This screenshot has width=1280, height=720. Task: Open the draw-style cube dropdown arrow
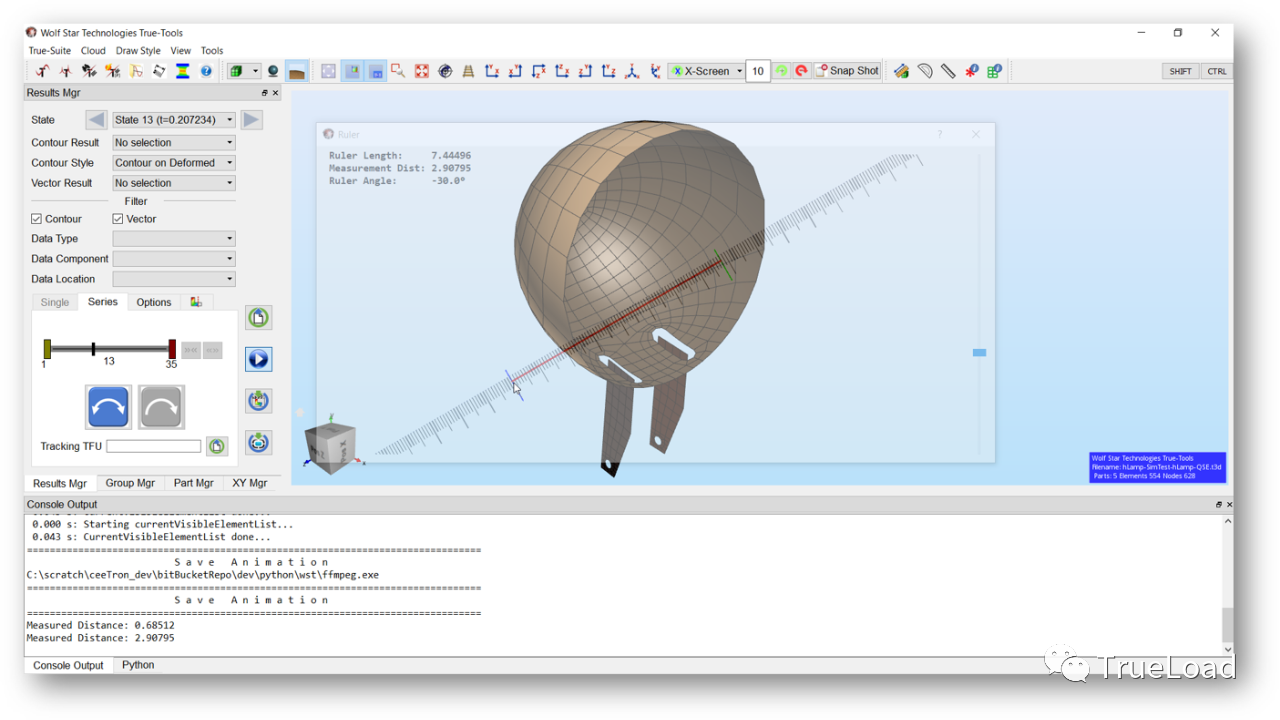click(x=256, y=71)
